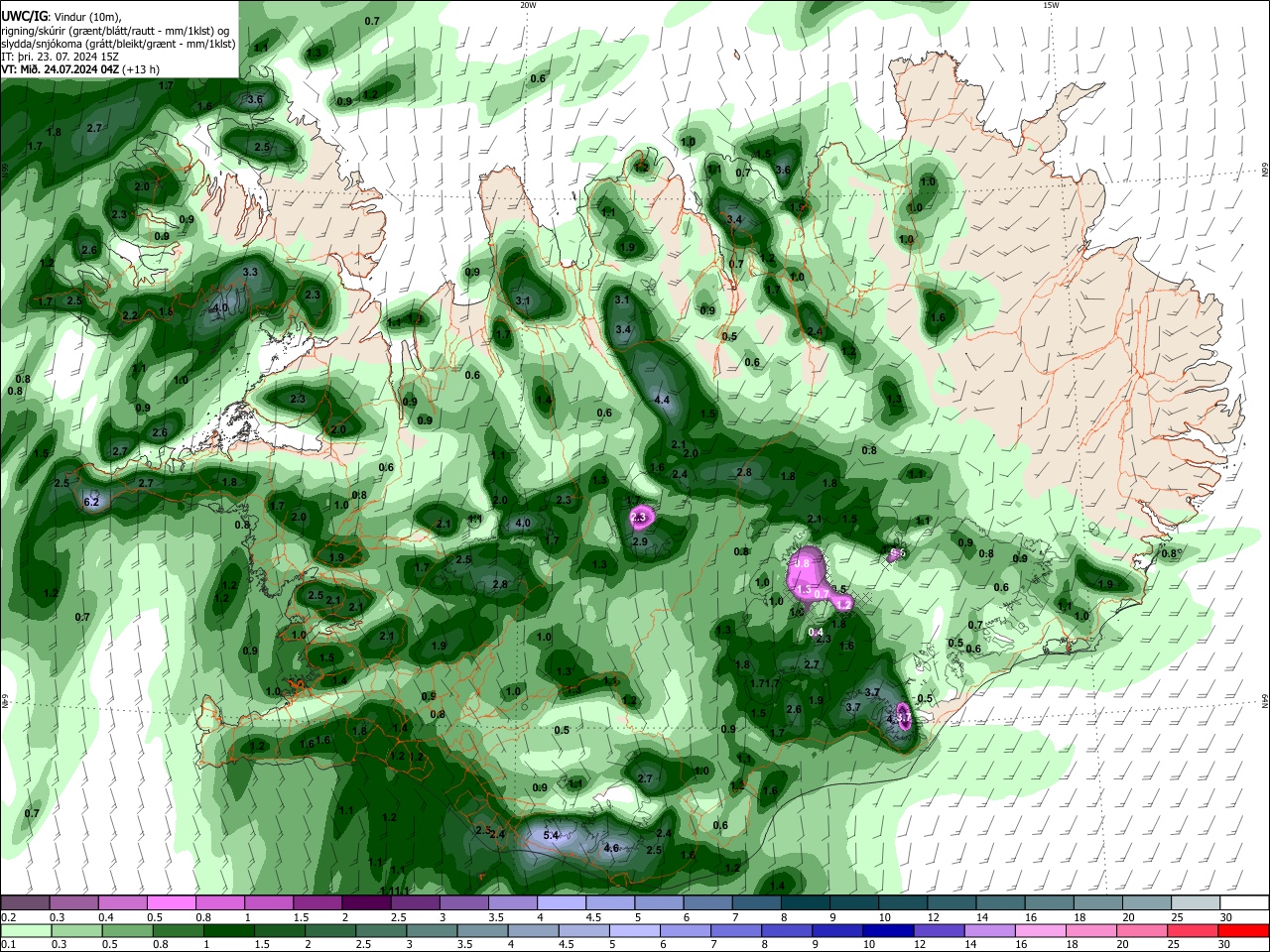Select the 'IT: þri. 23. 07. 2024 15Z' line
Viewport: 1270px width, 952px height.
point(59,57)
